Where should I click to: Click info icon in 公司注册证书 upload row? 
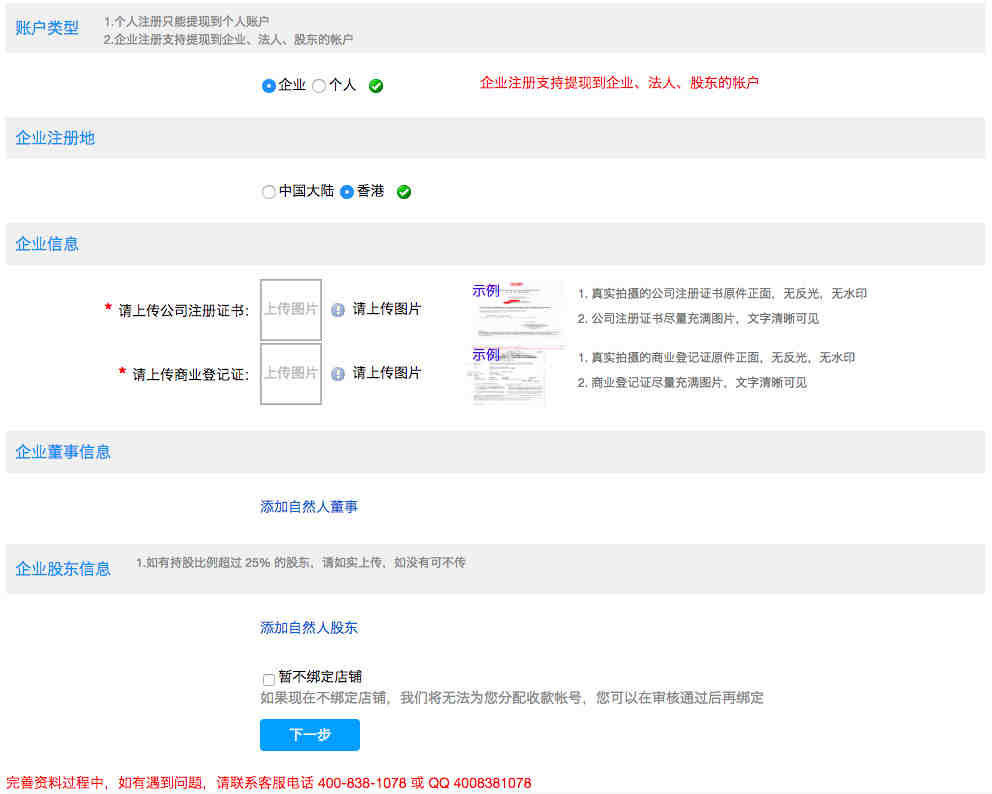point(338,310)
